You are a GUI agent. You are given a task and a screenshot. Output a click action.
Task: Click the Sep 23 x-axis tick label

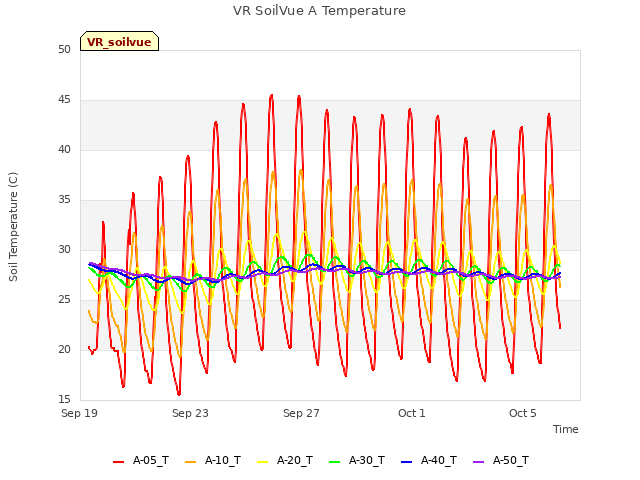[190, 413]
